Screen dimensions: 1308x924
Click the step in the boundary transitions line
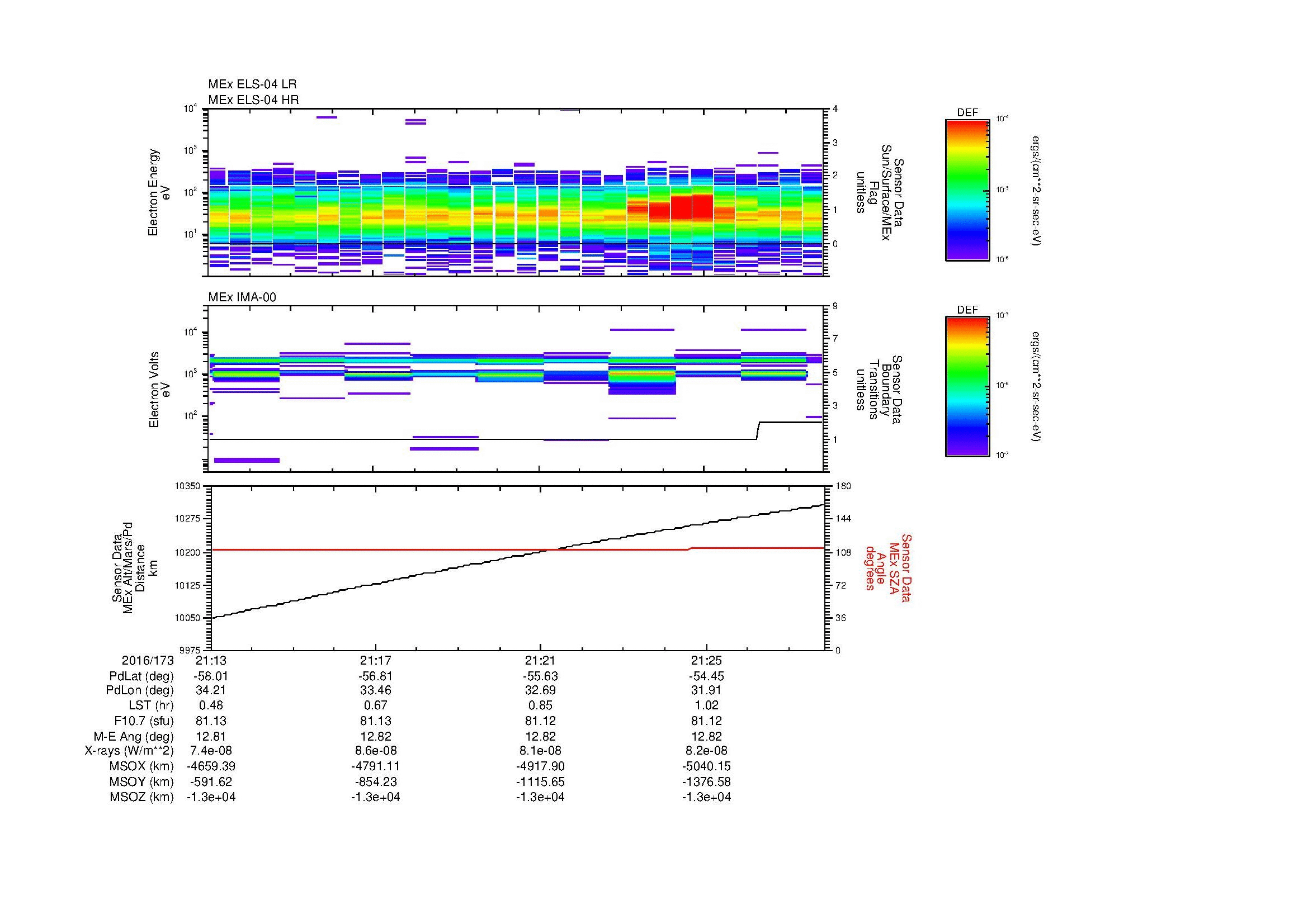pos(758,430)
